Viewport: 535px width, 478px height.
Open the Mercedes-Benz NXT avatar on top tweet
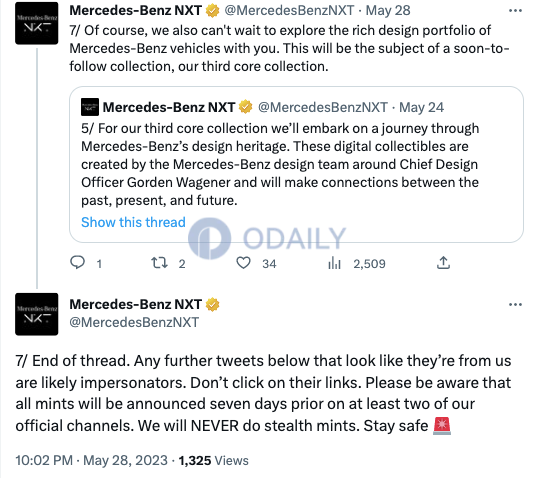37,23
